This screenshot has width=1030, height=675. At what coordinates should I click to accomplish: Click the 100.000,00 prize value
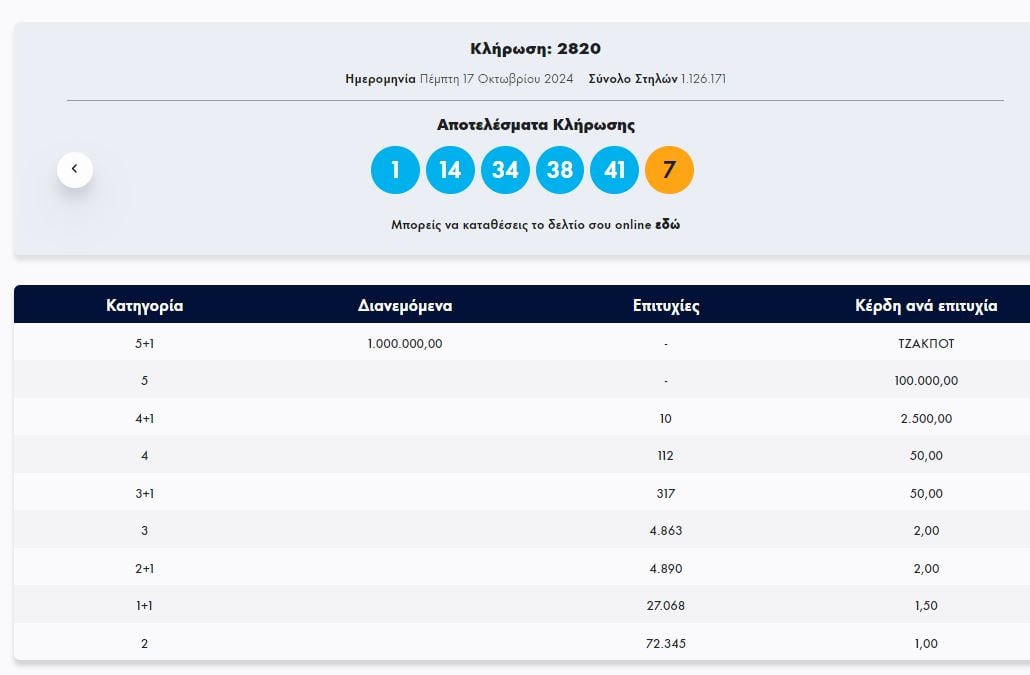coord(926,381)
